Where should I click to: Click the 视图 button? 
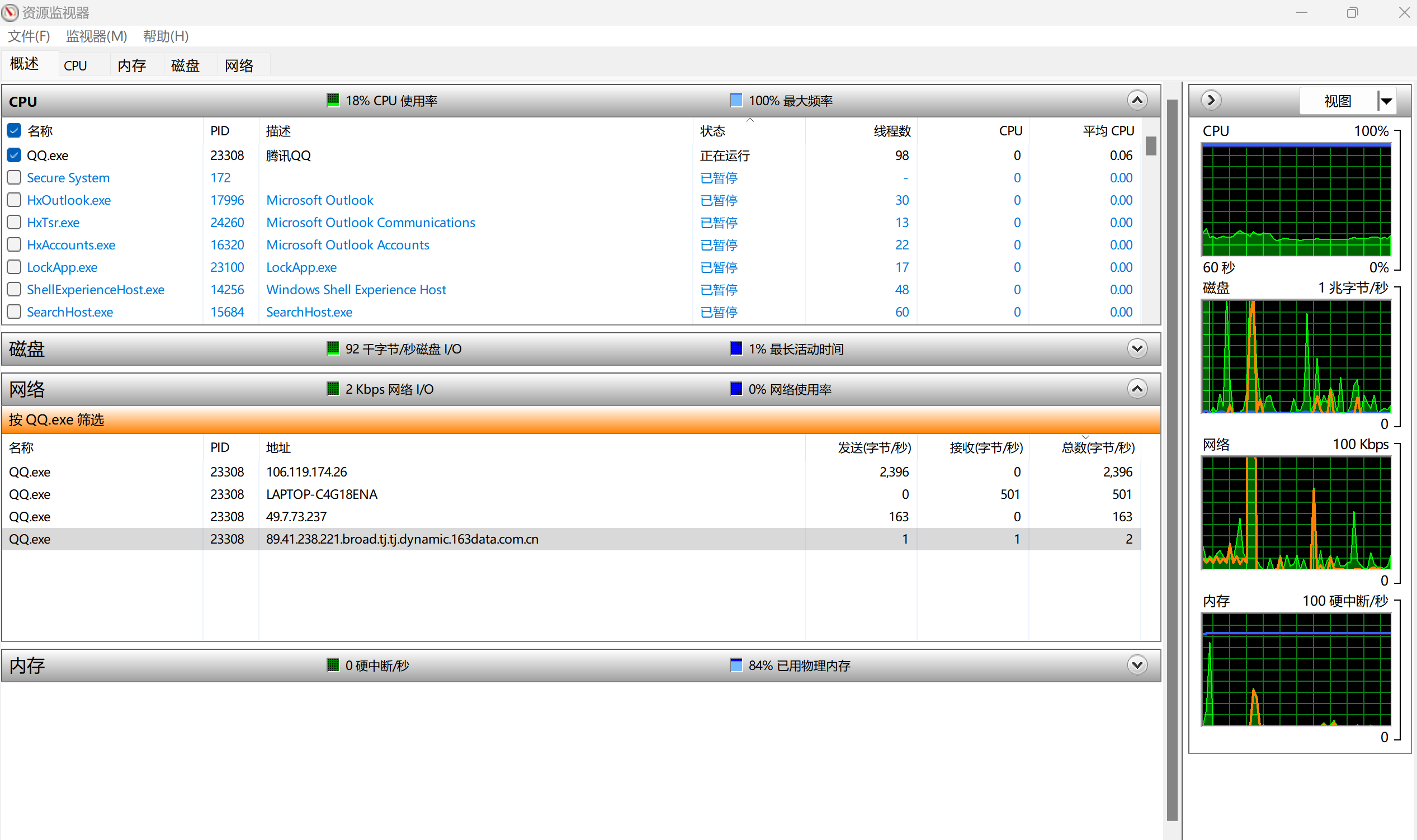1338,101
